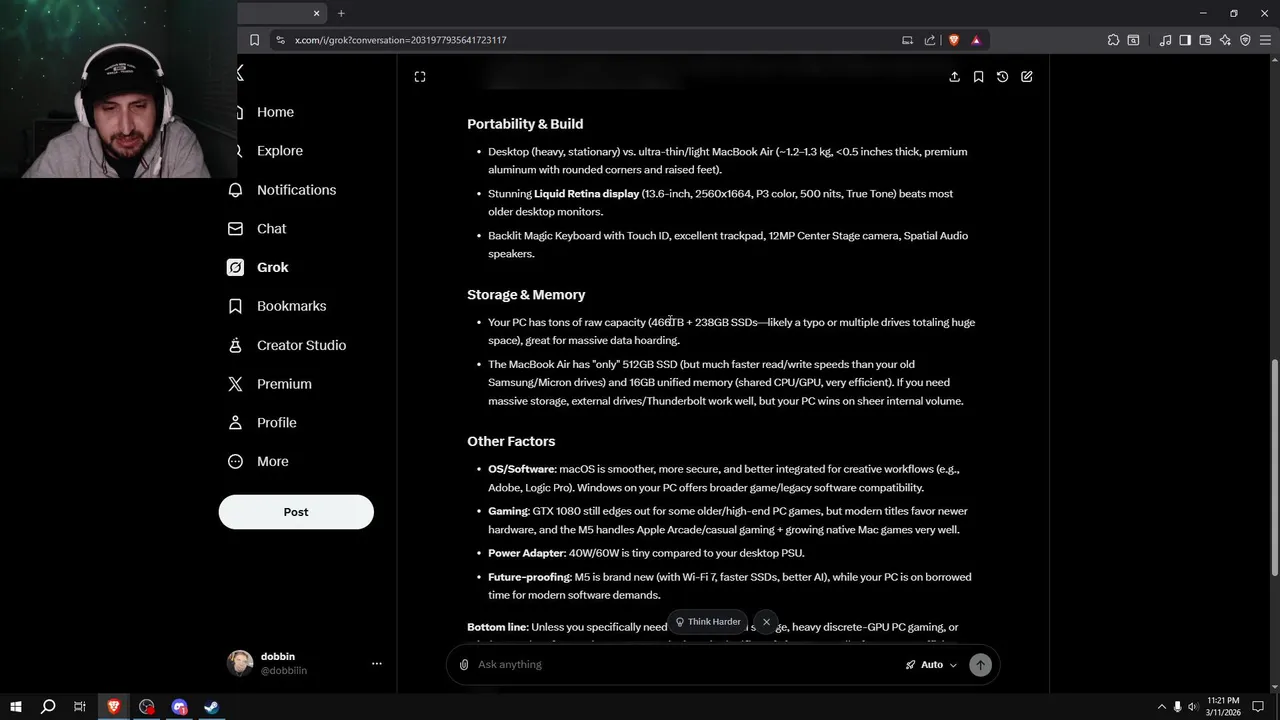
Task: Toggle Grok focus mode expand icon
Action: click(x=420, y=77)
